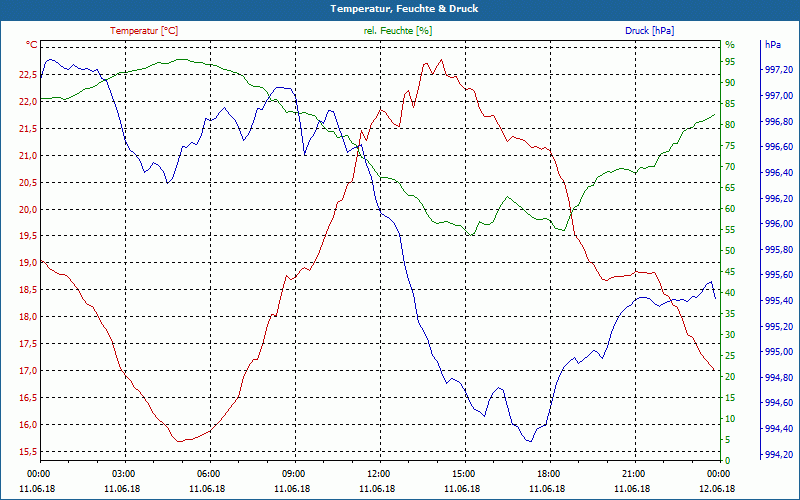Click the date label '12.06.18'
The width and height of the screenshot is (800, 500).
pyautogui.click(x=718, y=489)
